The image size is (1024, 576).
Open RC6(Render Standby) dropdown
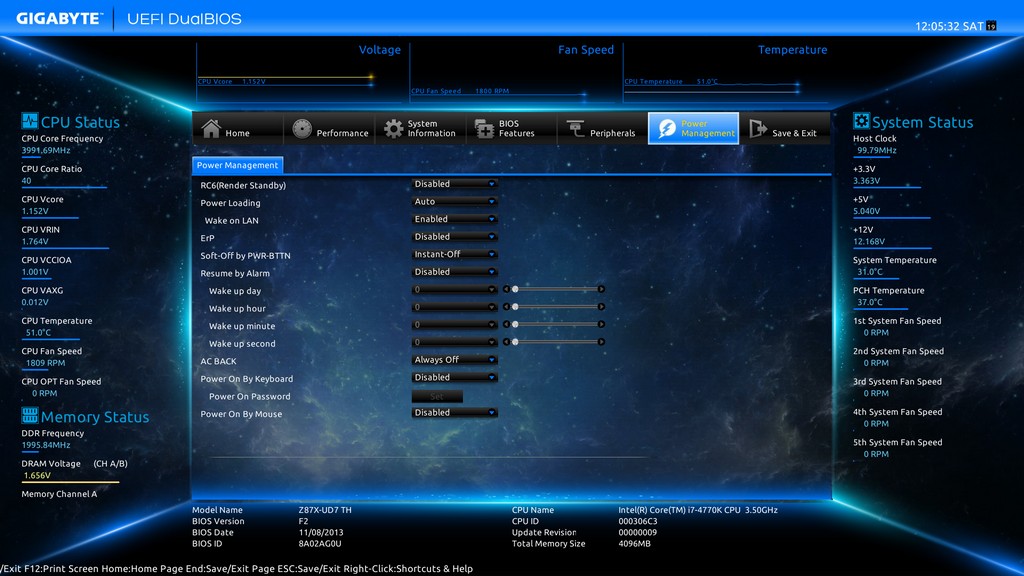(455, 184)
